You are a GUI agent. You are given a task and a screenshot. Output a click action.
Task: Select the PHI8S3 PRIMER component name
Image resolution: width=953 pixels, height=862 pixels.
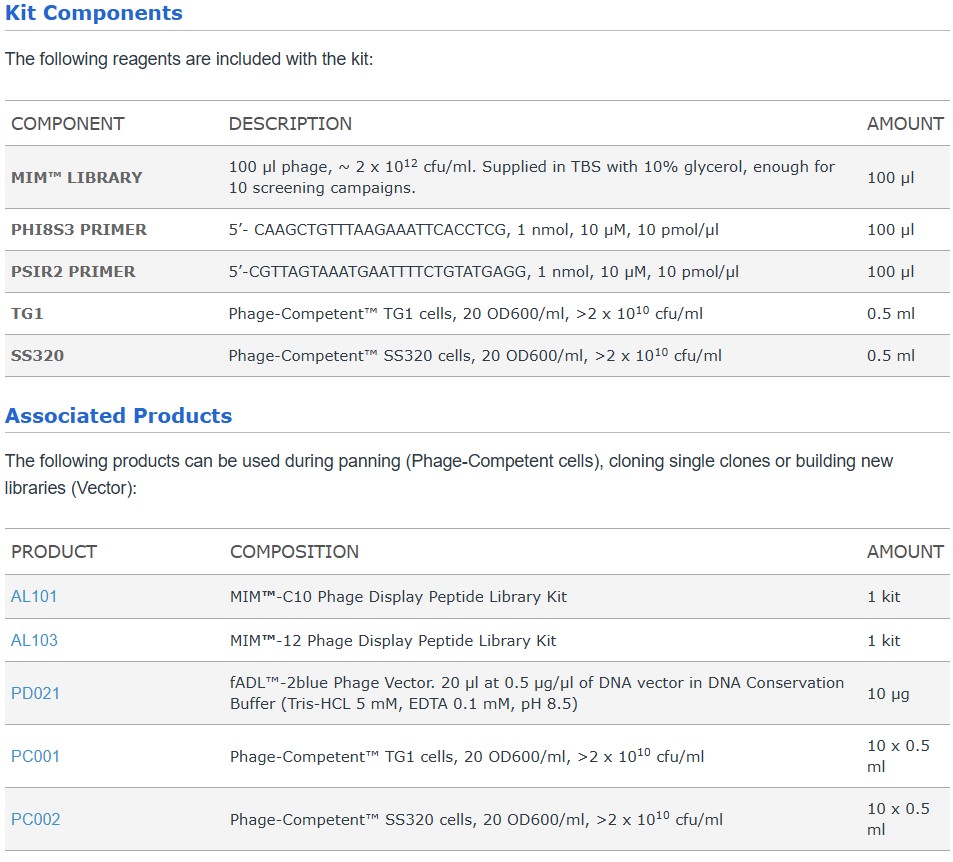pyautogui.click(x=78, y=230)
